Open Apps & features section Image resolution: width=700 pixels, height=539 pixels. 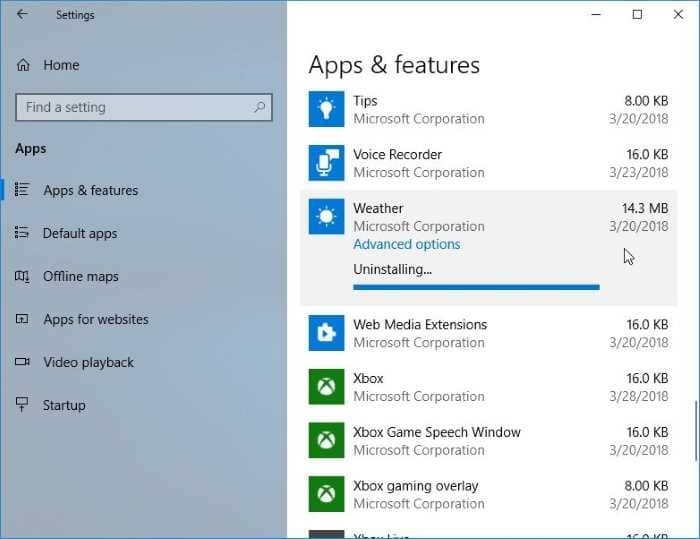[90, 190]
